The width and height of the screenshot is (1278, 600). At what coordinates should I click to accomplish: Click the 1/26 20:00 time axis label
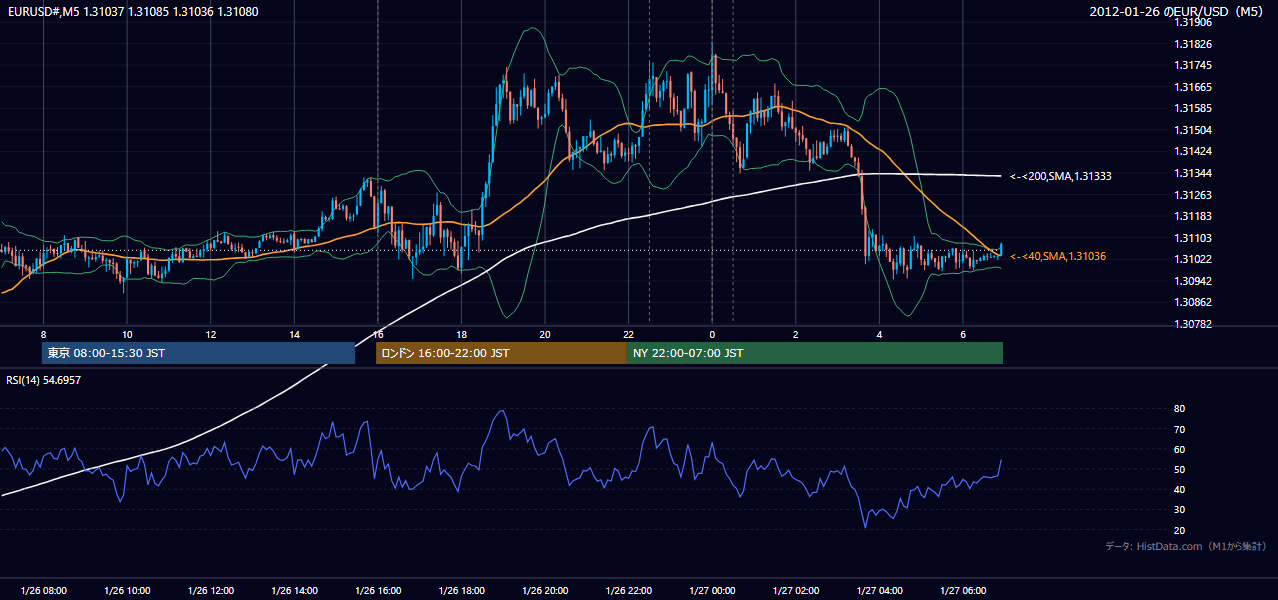click(544, 591)
